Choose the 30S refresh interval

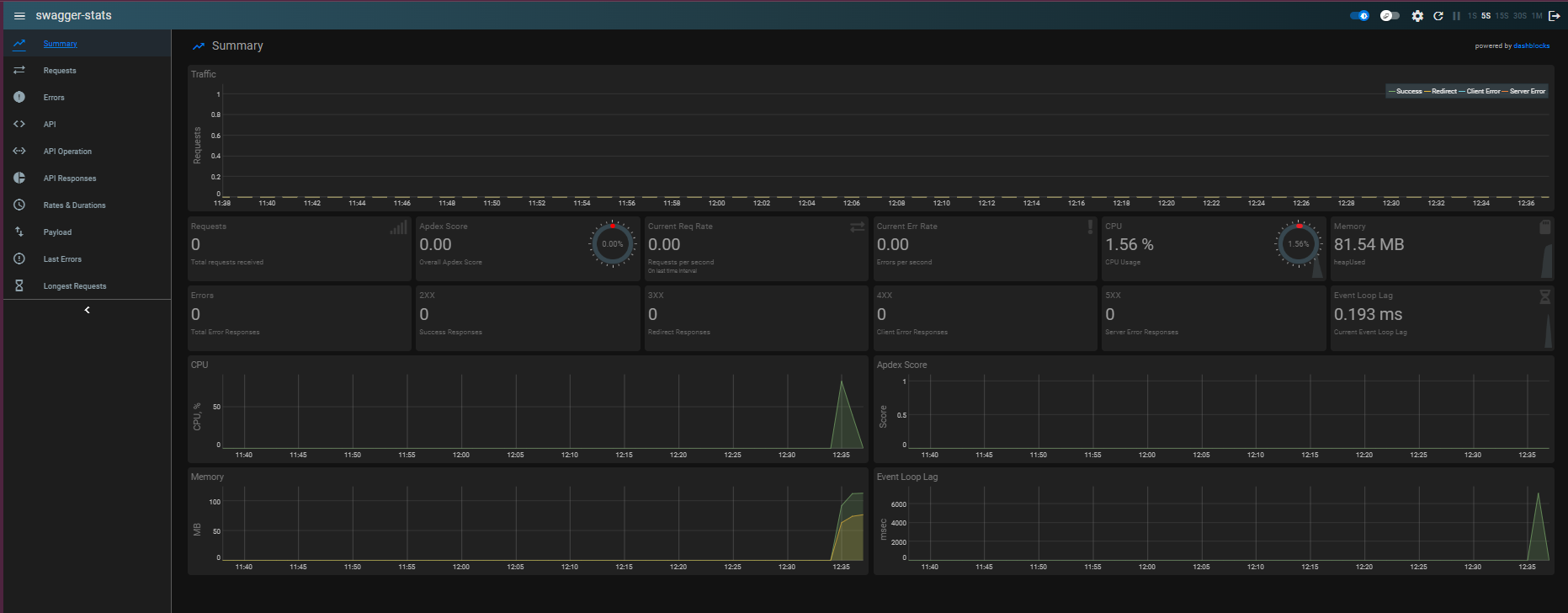point(1520,16)
